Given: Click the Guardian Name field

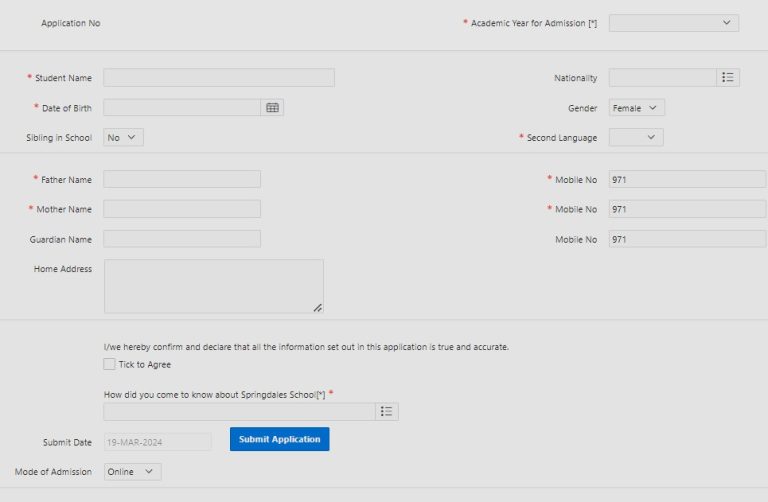Looking at the screenshot, I should [182, 239].
